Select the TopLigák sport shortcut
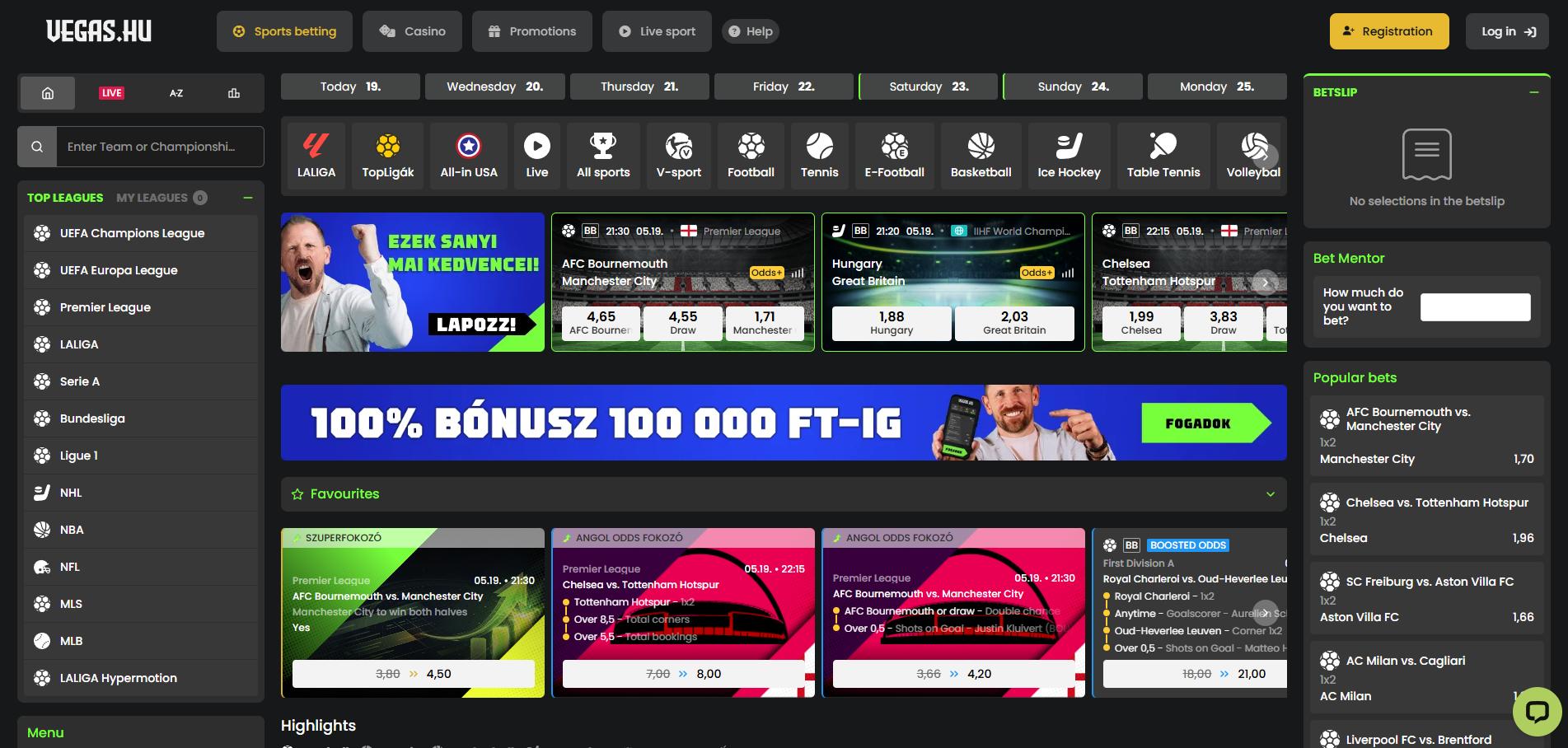This screenshot has height=748, width=1568. click(x=388, y=157)
